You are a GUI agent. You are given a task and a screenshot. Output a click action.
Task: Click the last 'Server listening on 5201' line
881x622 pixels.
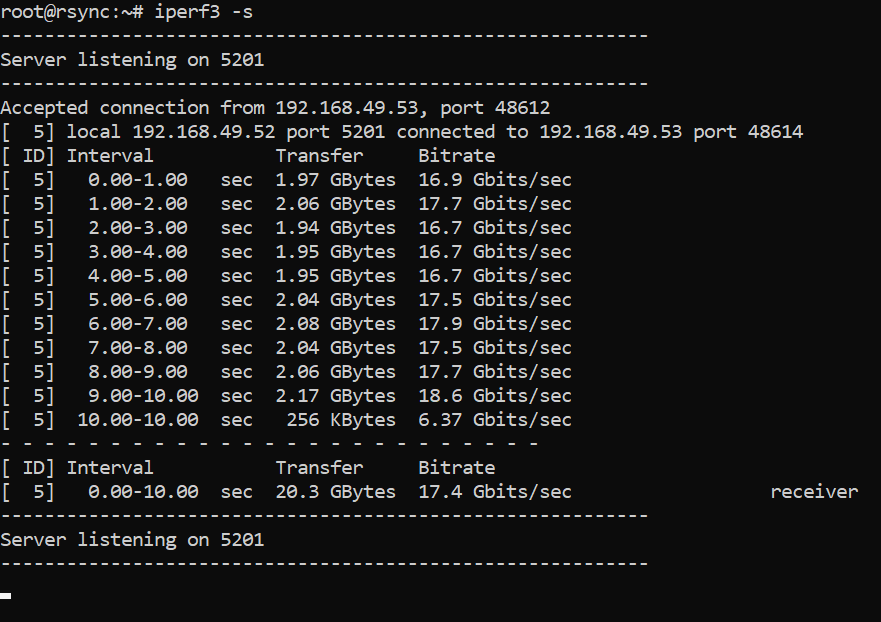(x=131, y=540)
